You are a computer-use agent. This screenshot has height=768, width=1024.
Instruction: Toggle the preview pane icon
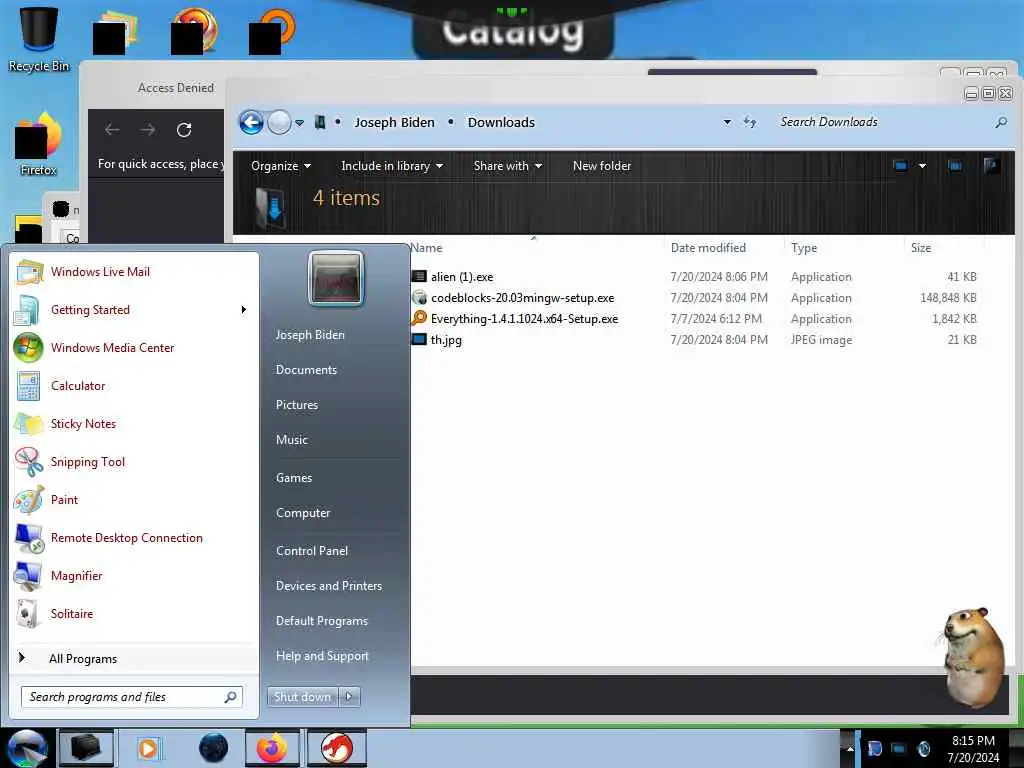pos(955,166)
